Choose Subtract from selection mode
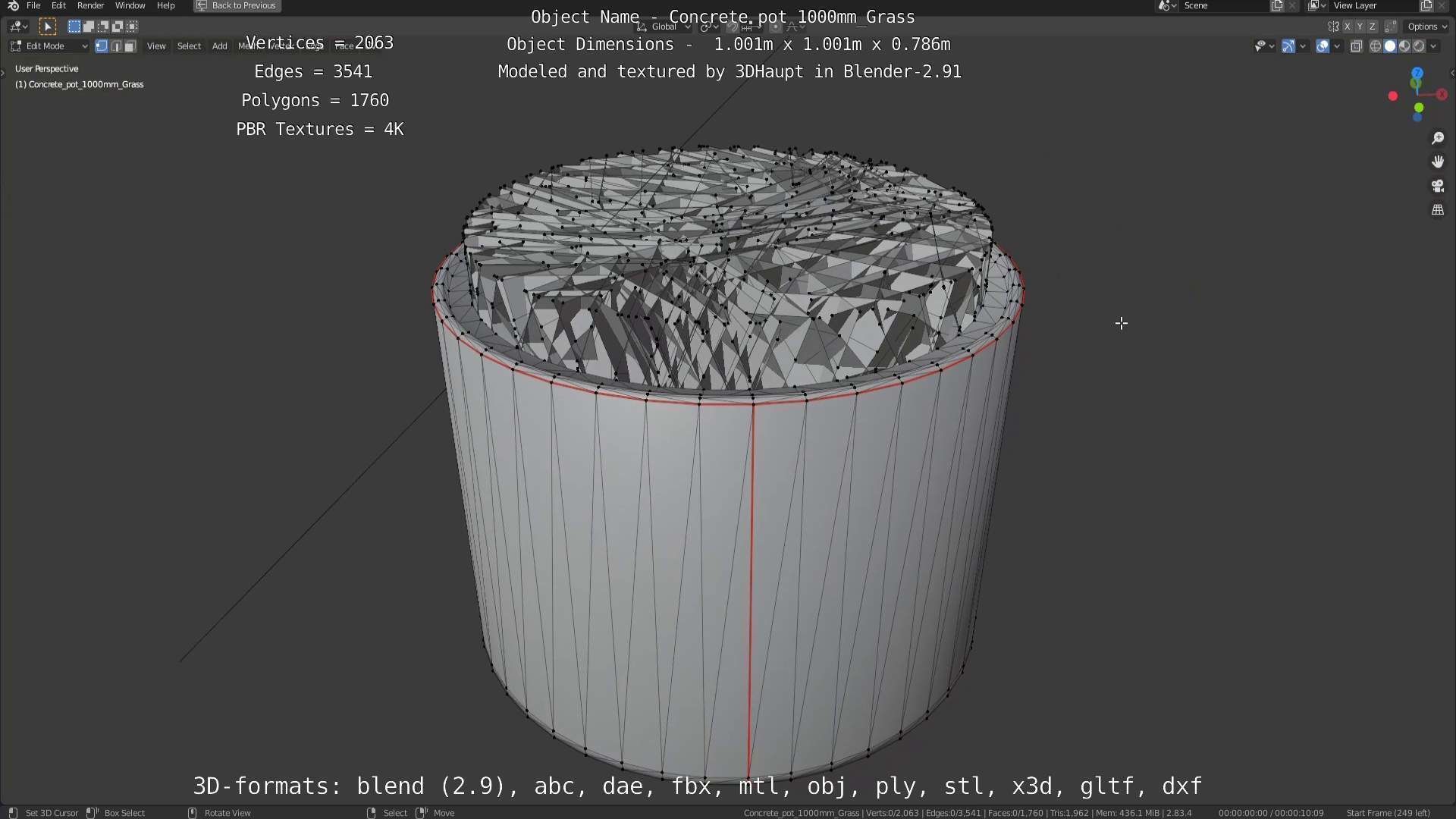1456x819 pixels. [102, 27]
